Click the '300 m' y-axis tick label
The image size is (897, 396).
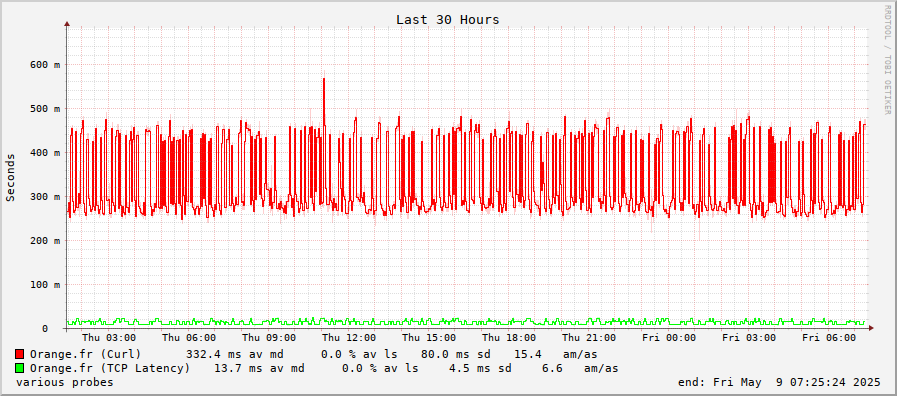[45, 197]
